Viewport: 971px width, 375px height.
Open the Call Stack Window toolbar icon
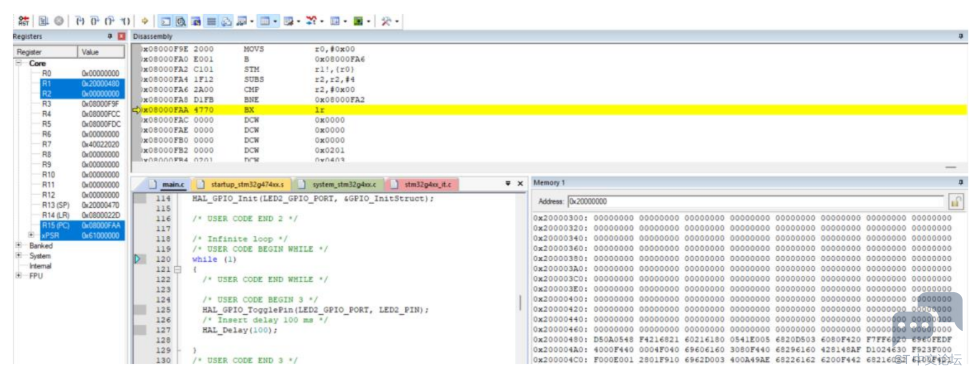tap(225, 21)
